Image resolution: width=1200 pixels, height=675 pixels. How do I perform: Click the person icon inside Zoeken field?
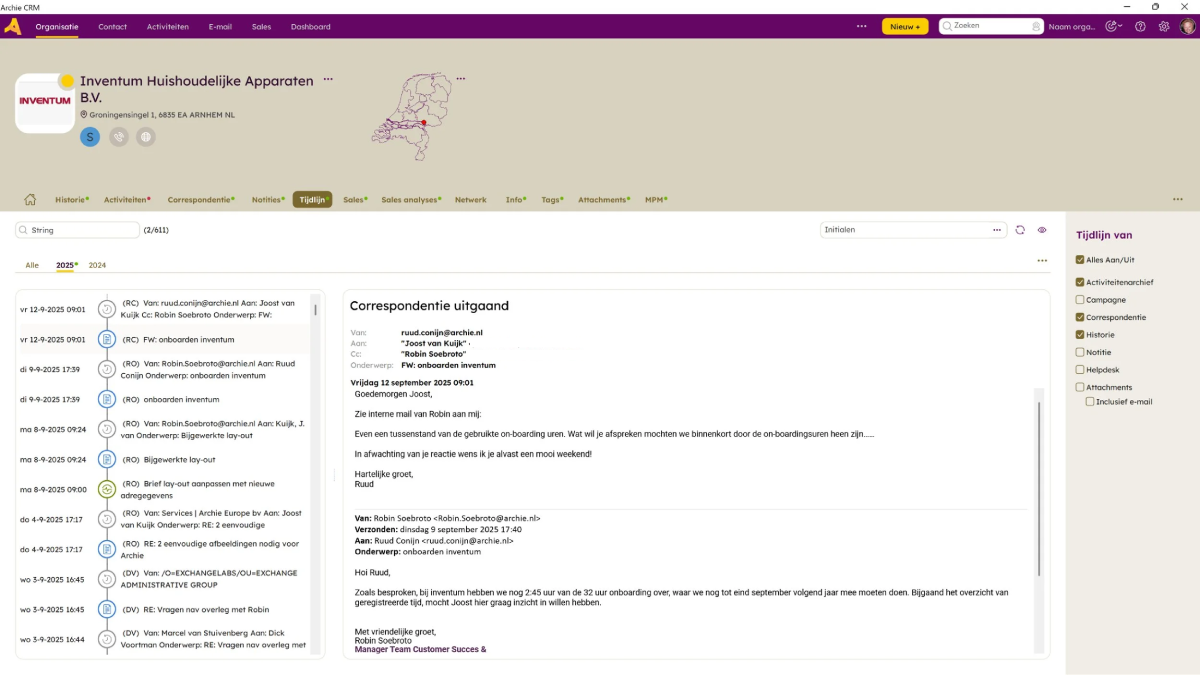pyautogui.click(x=1036, y=26)
